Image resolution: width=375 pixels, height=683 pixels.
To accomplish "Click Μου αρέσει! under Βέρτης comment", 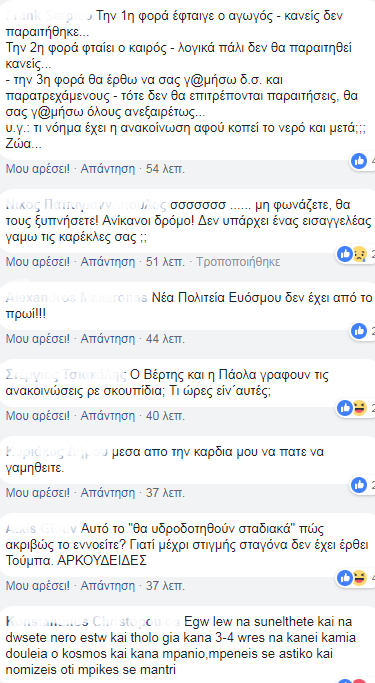I will (x=37, y=416).
